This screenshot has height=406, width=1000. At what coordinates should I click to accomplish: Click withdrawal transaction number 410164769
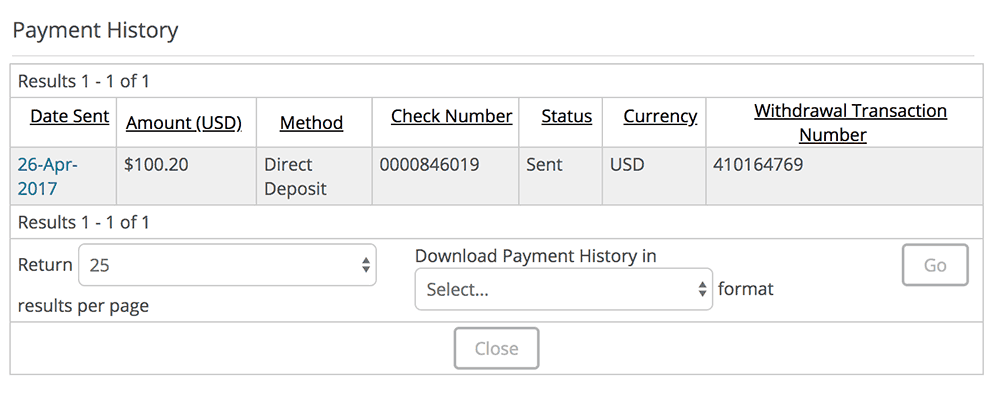click(758, 164)
